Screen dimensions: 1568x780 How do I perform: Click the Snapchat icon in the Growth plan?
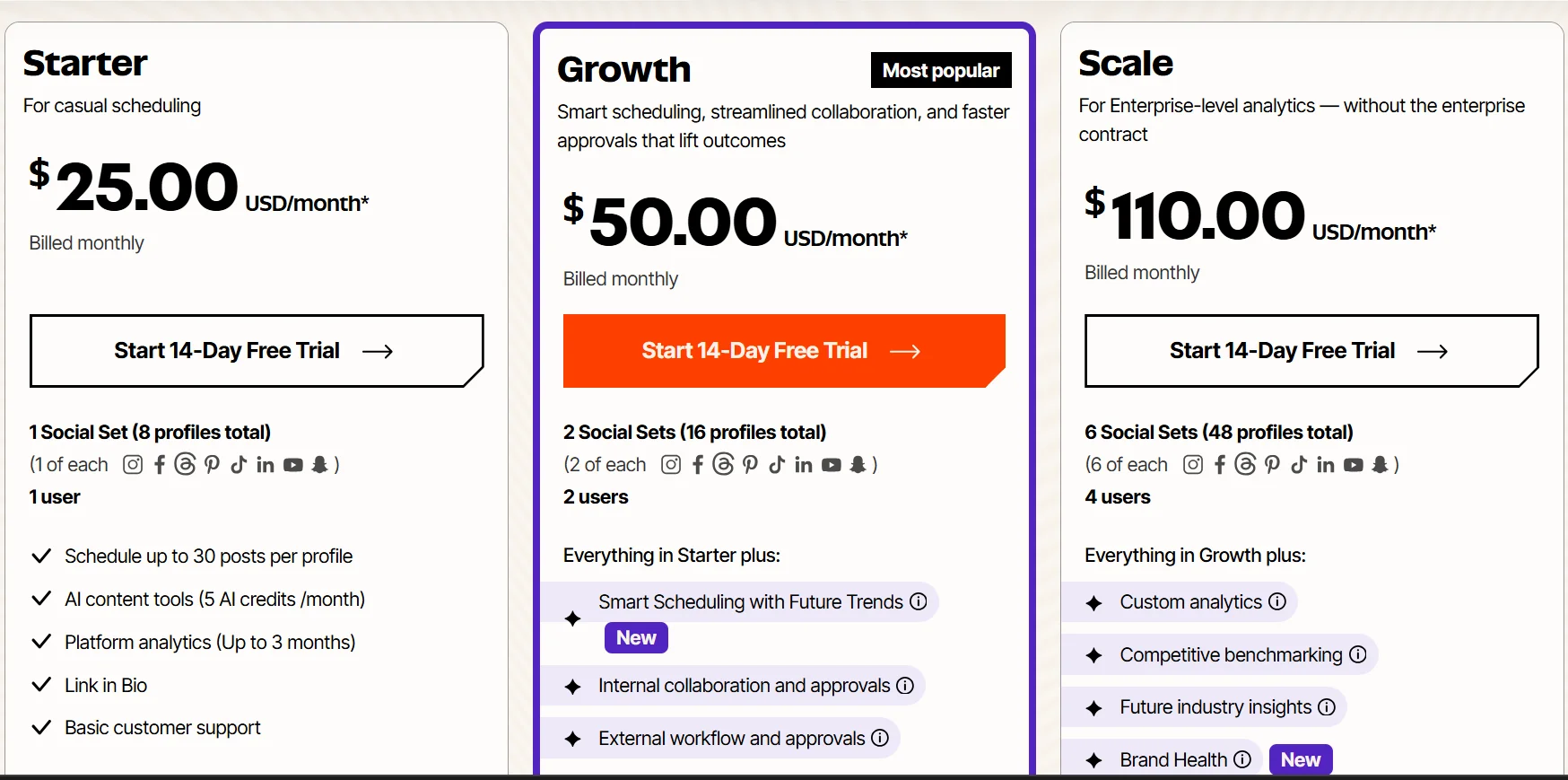pyautogui.click(x=858, y=464)
